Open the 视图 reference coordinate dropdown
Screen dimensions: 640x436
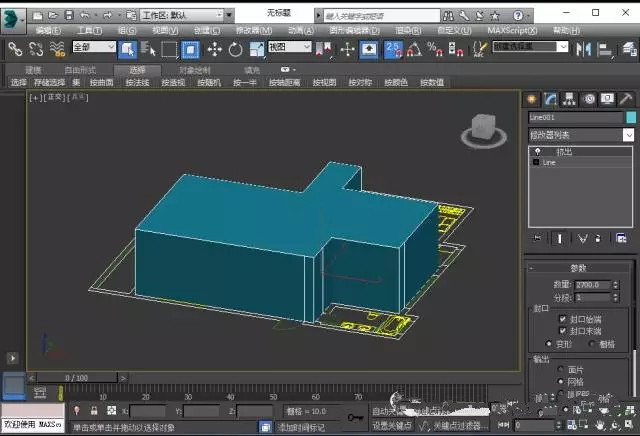pyautogui.click(x=290, y=47)
